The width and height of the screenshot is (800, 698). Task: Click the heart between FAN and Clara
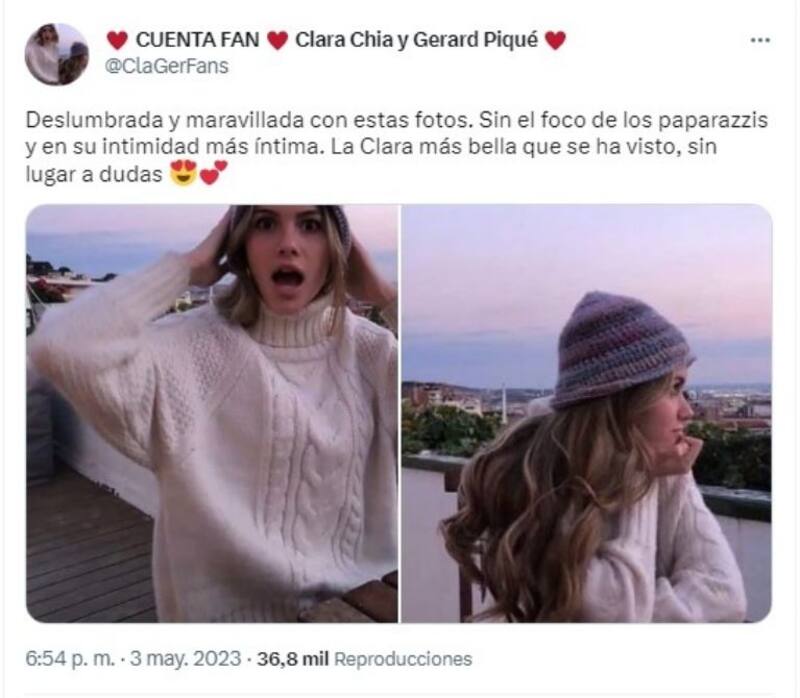[278, 40]
